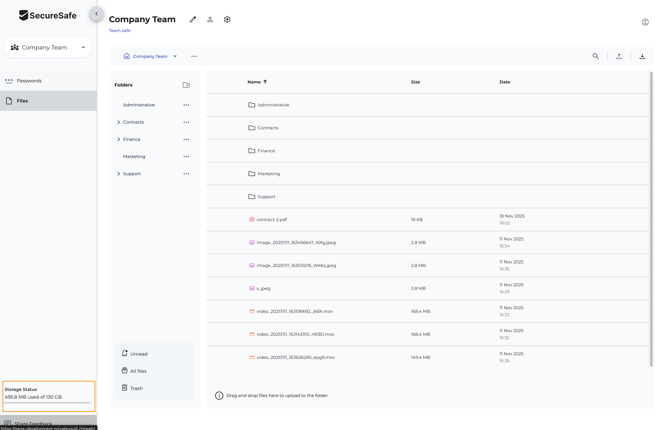The height and width of the screenshot is (430, 670).
Task: Open the Passwords section in the sidebar
Action: point(29,81)
